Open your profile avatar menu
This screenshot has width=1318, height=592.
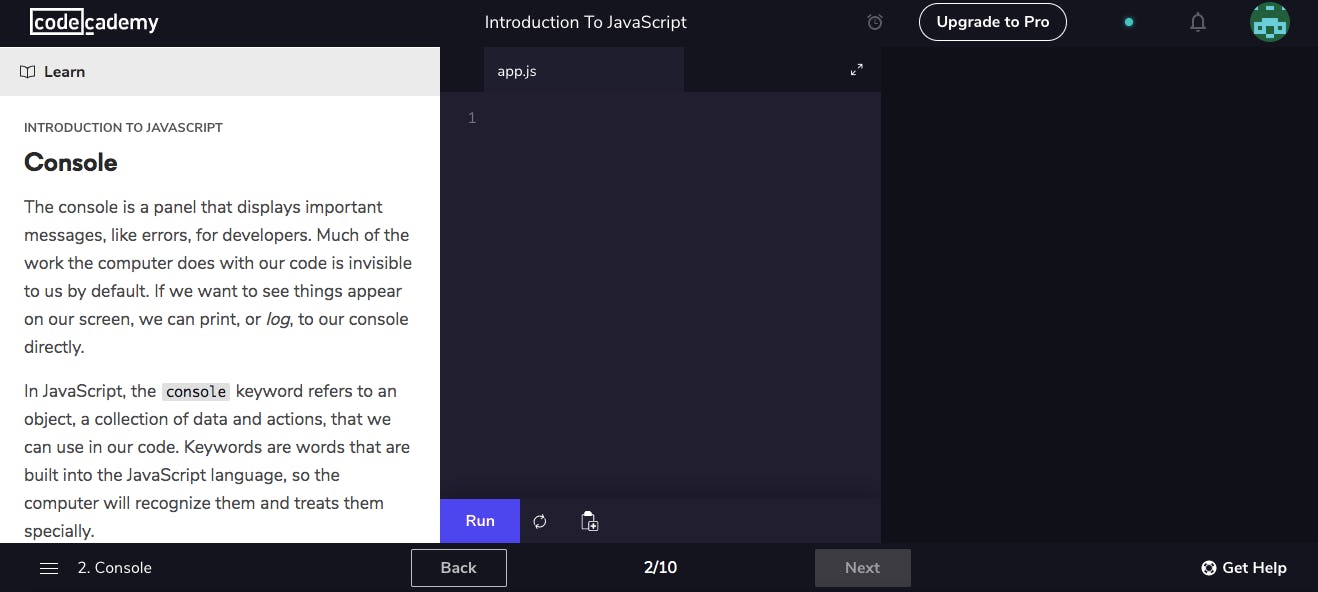(x=1270, y=21)
